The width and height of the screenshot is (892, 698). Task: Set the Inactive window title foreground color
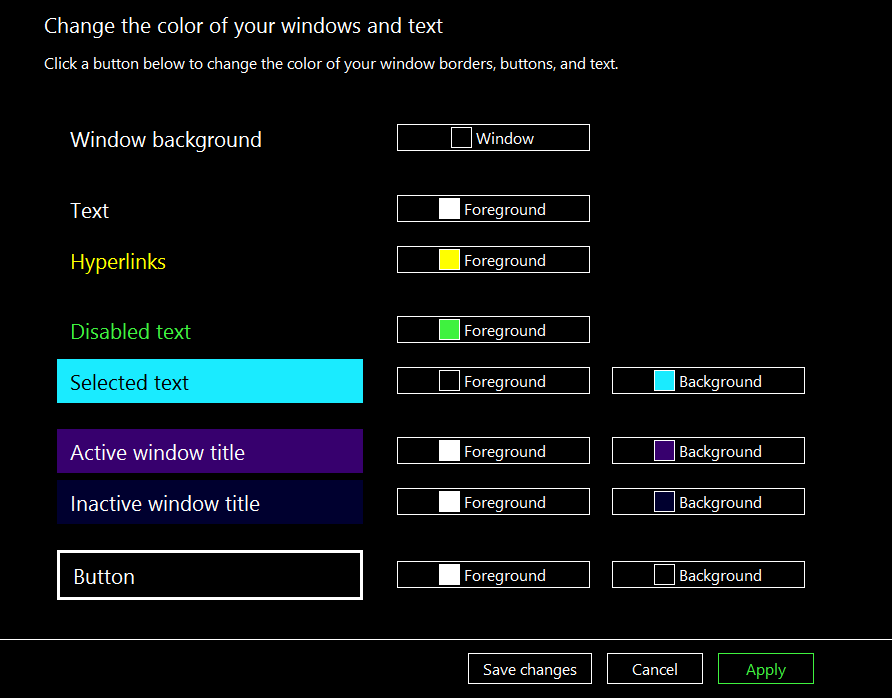(x=493, y=502)
